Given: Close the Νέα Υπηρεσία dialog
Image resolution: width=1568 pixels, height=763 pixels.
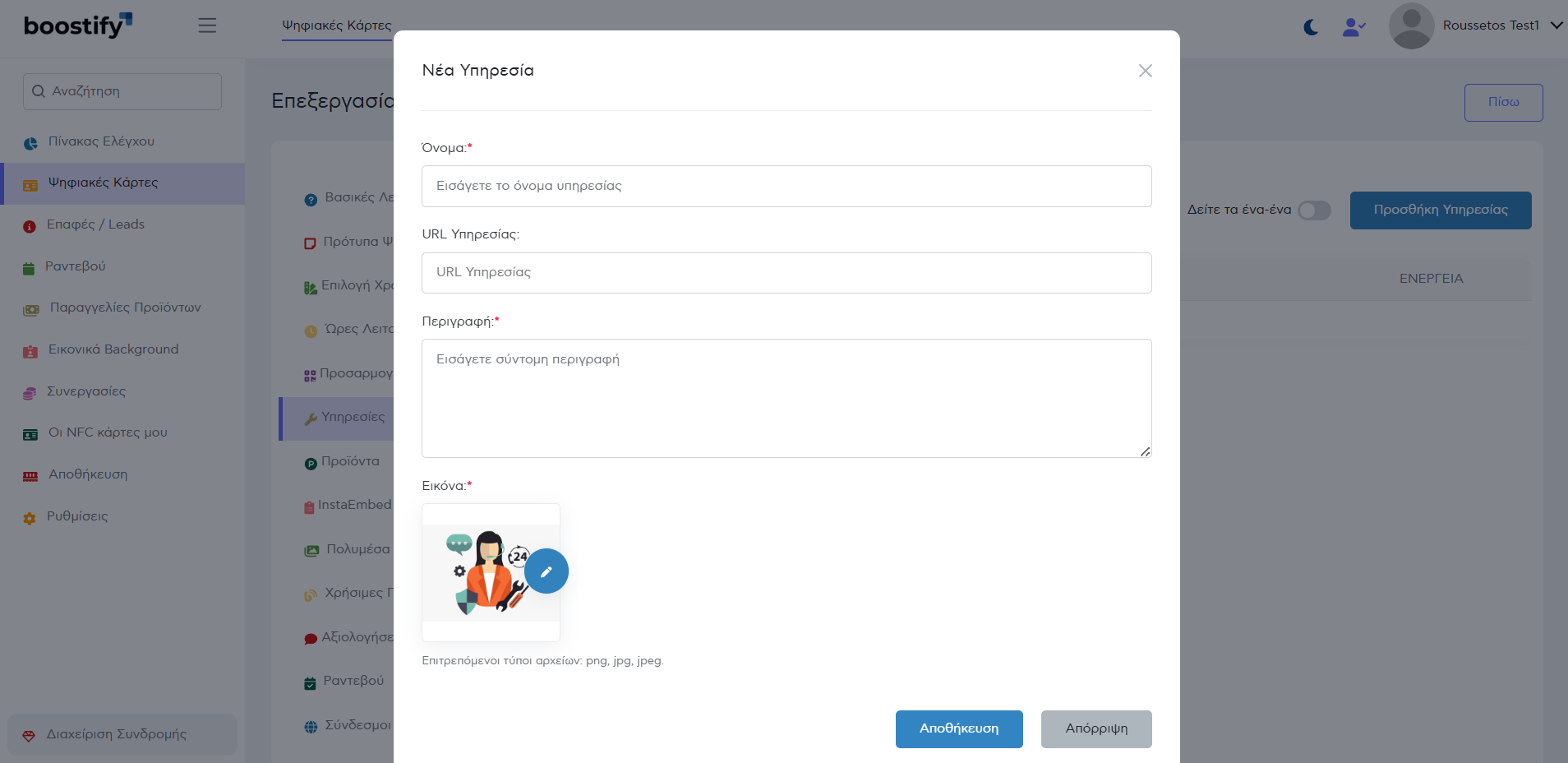Looking at the screenshot, I should coord(1145,72).
